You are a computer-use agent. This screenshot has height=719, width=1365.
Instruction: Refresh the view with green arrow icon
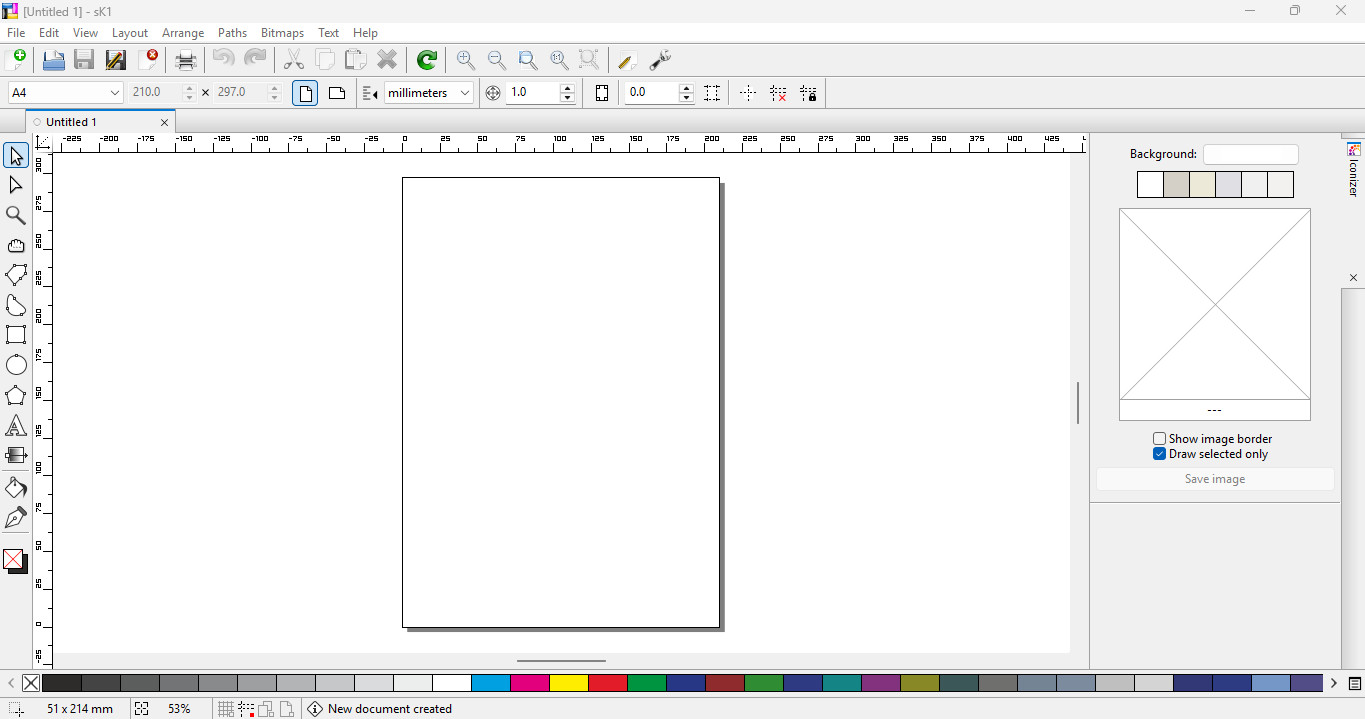(427, 60)
